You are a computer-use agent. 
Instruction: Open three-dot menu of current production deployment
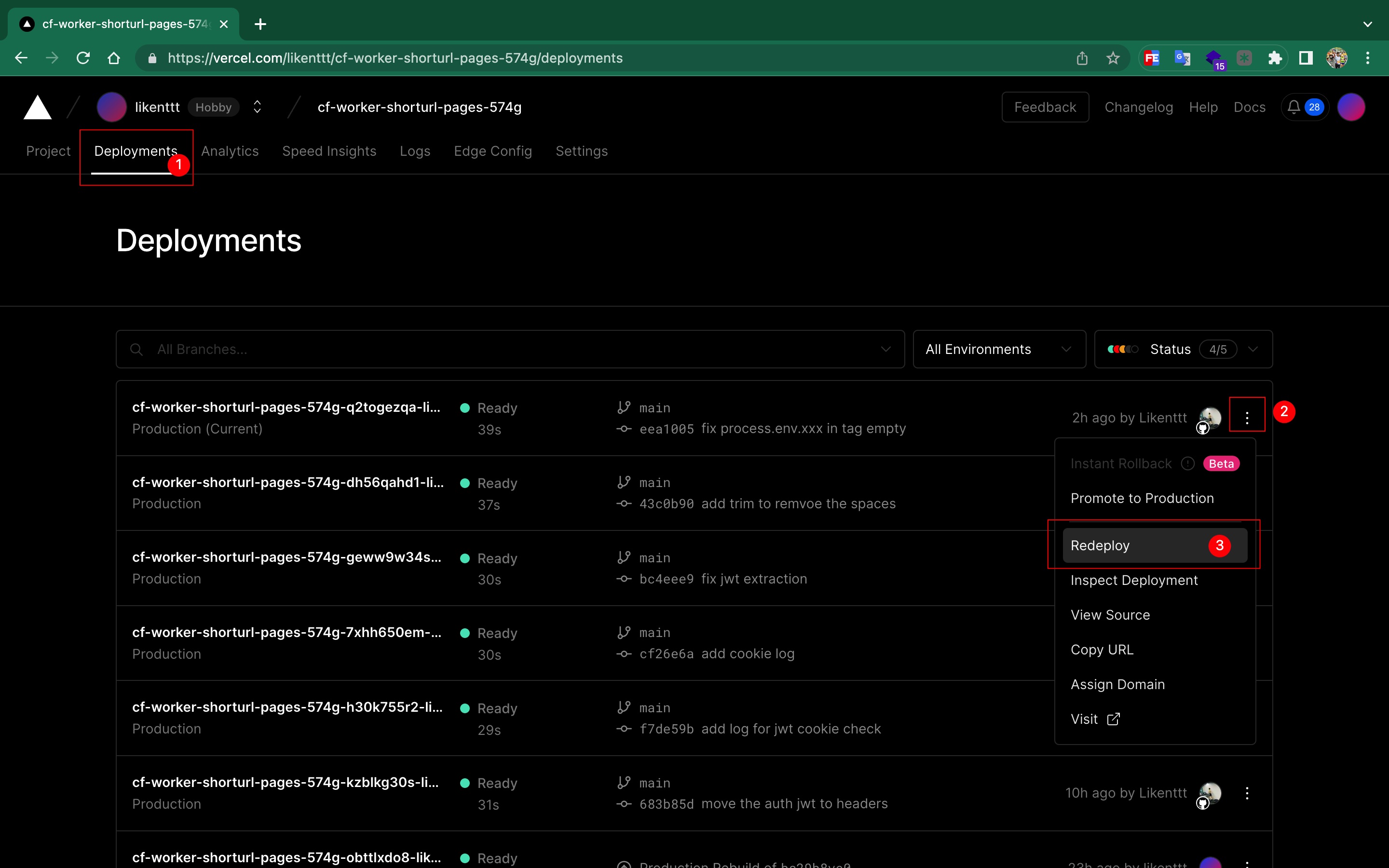[x=1247, y=417]
